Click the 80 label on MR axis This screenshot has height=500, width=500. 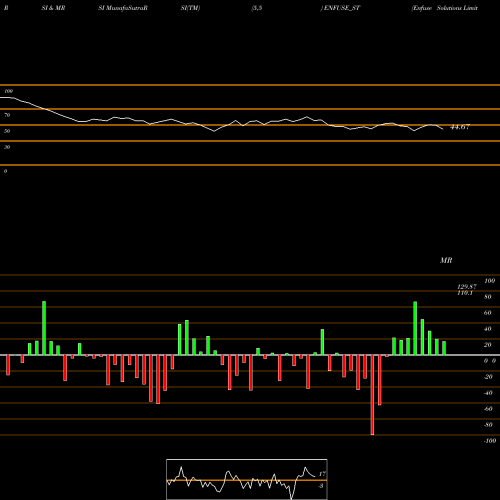click(488, 297)
